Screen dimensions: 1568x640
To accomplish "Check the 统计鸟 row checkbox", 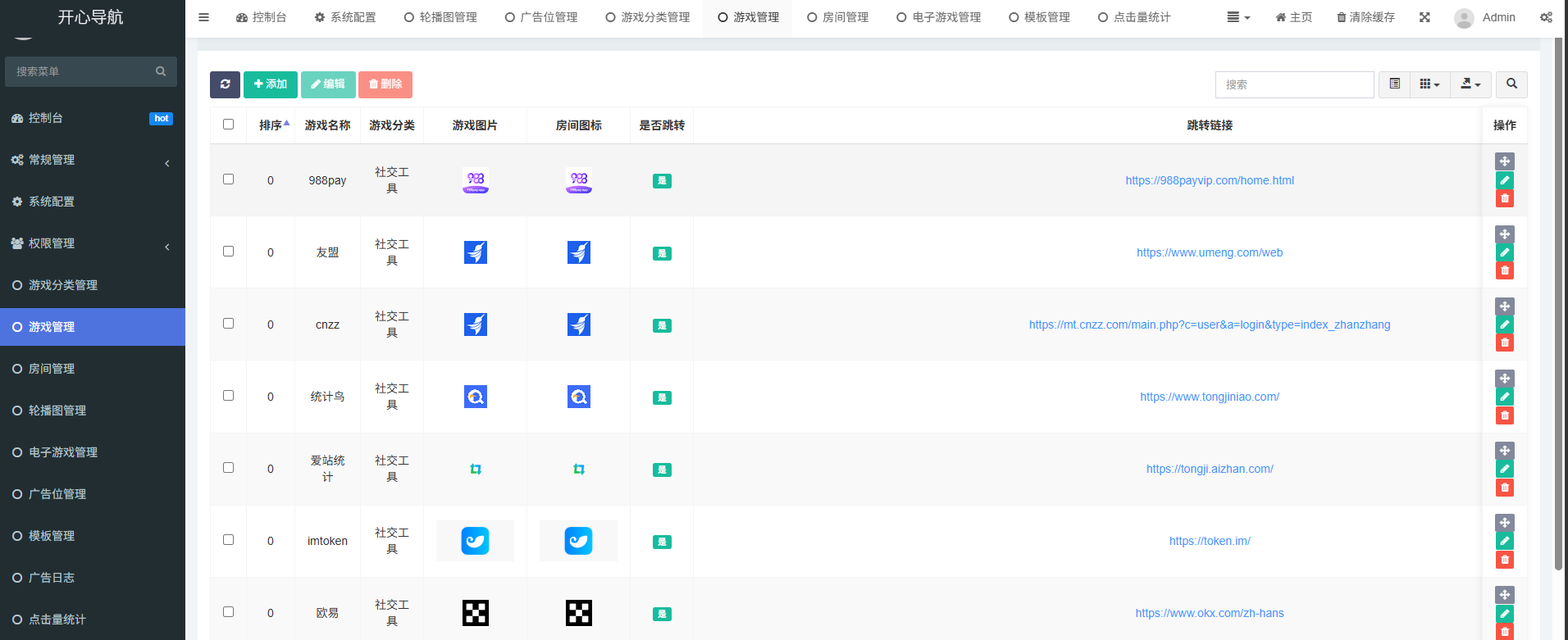I will (228, 396).
